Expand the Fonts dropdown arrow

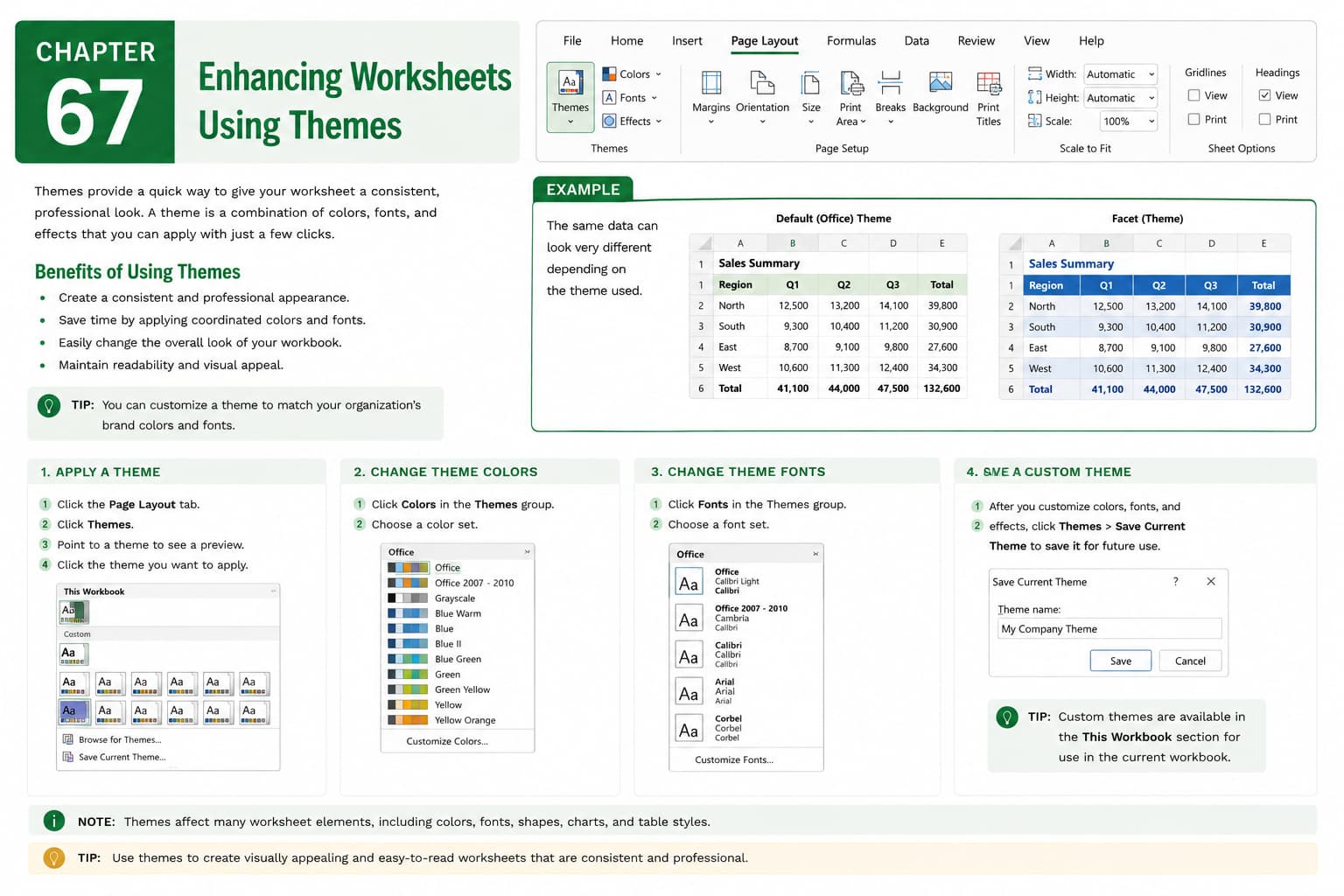click(x=654, y=98)
